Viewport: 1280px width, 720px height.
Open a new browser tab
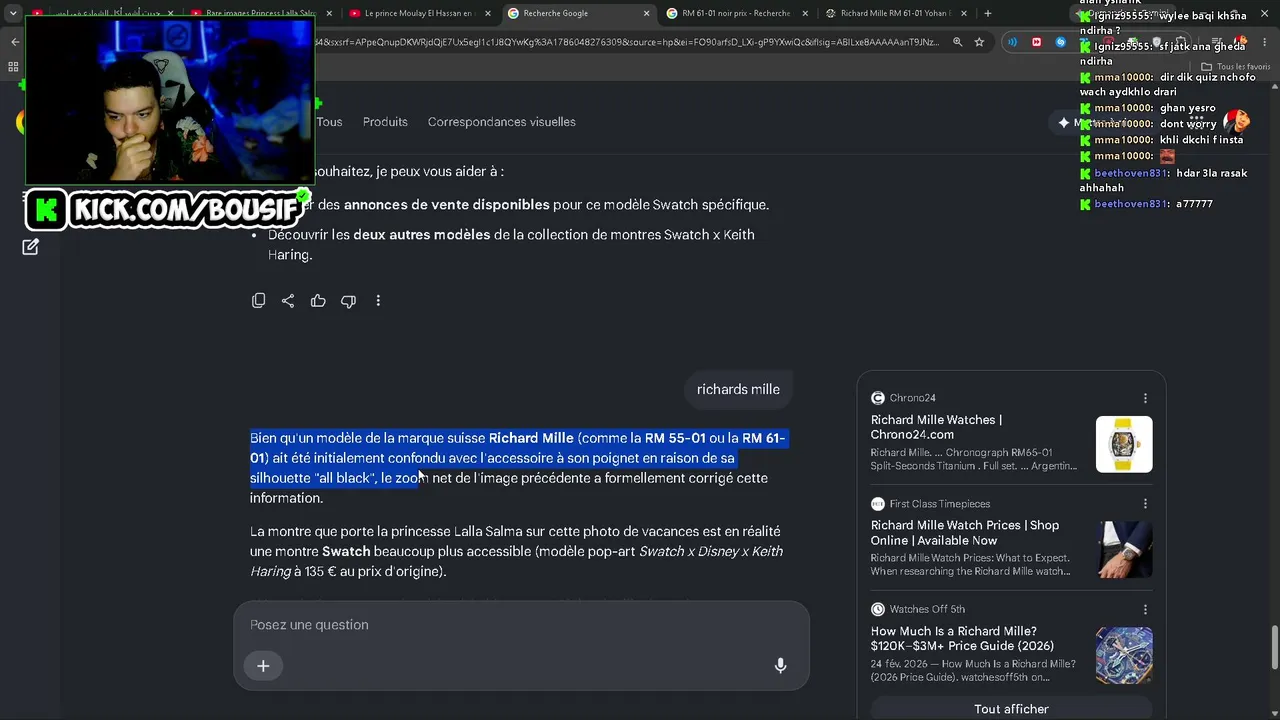click(x=988, y=13)
